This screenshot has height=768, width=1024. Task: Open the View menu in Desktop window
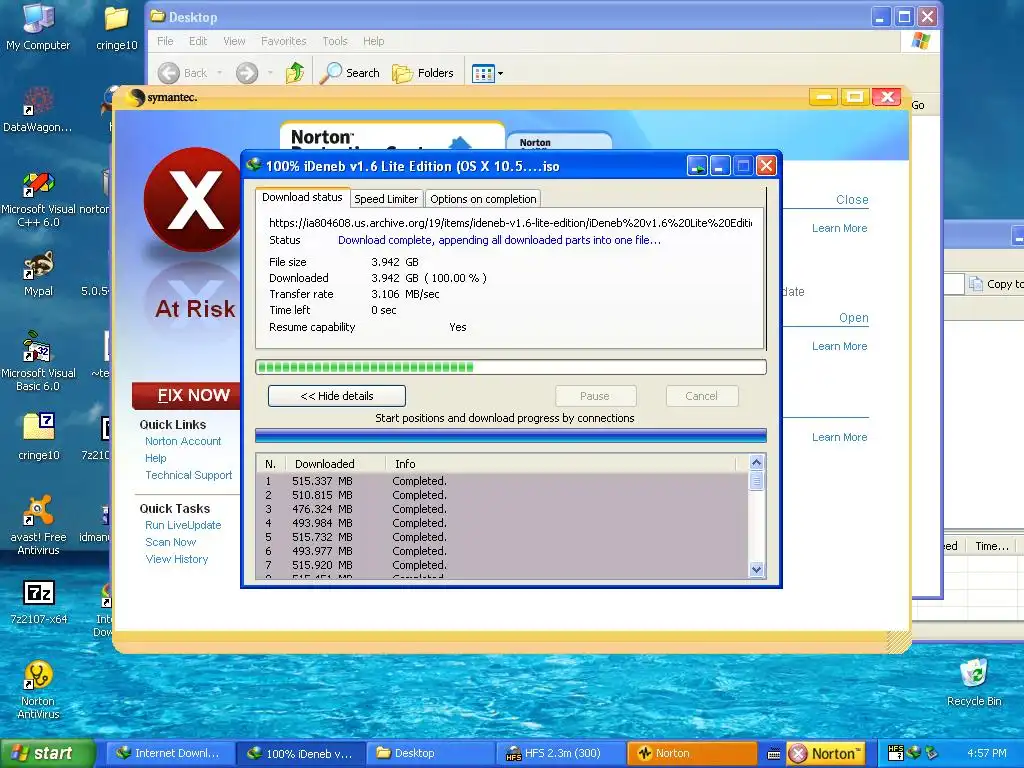(x=234, y=41)
